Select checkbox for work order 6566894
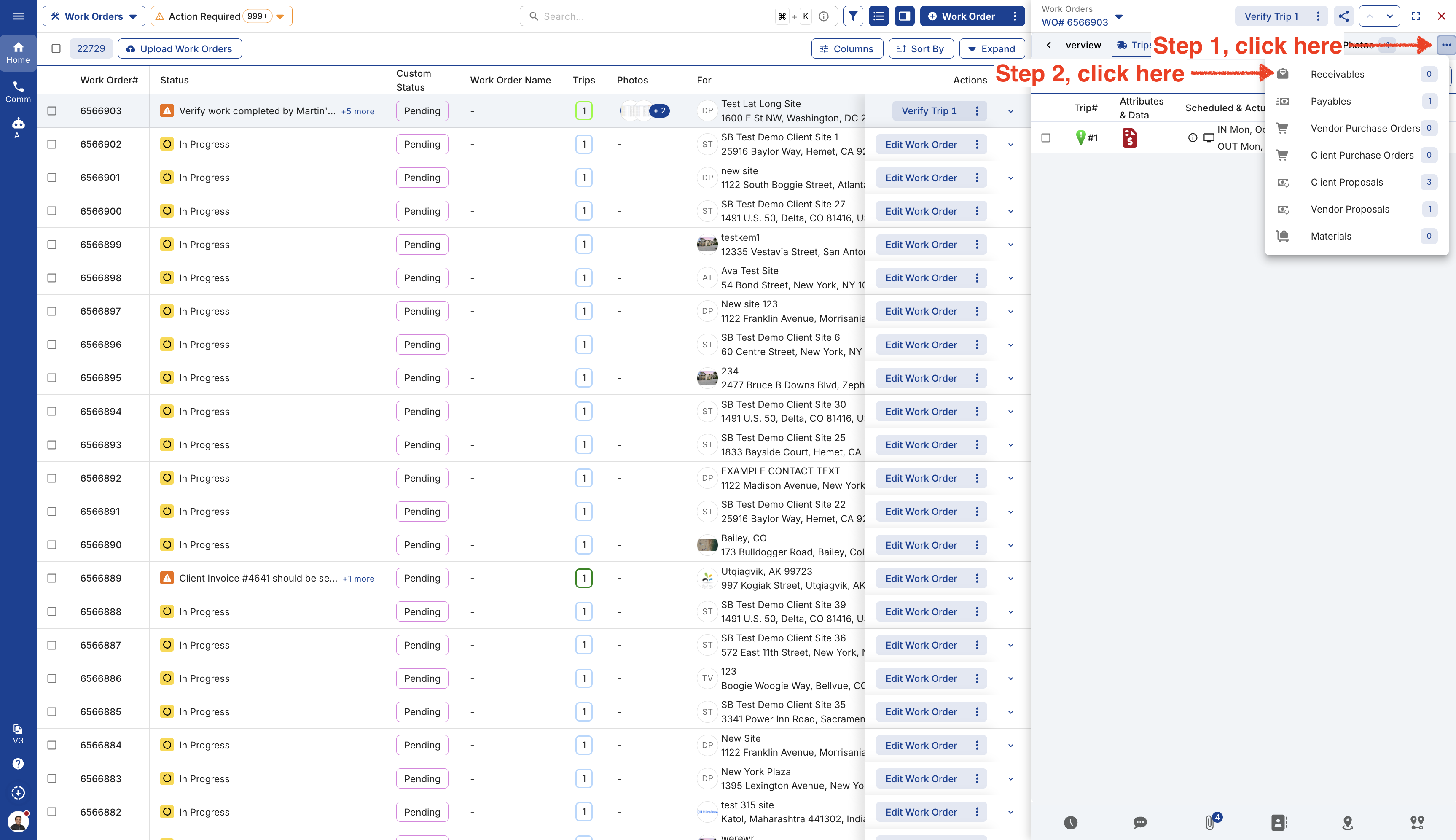This screenshot has width=1456, height=840. tap(52, 411)
